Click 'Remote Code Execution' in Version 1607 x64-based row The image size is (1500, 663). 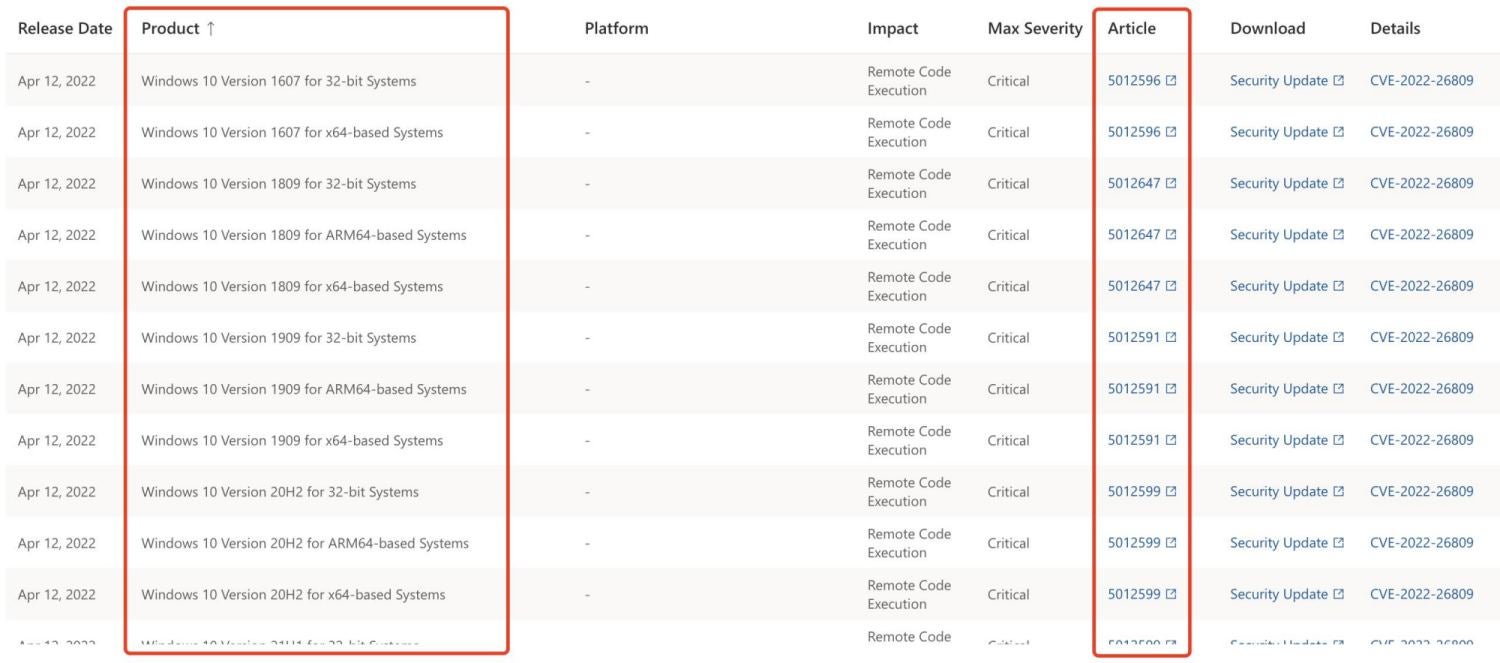coord(909,132)
